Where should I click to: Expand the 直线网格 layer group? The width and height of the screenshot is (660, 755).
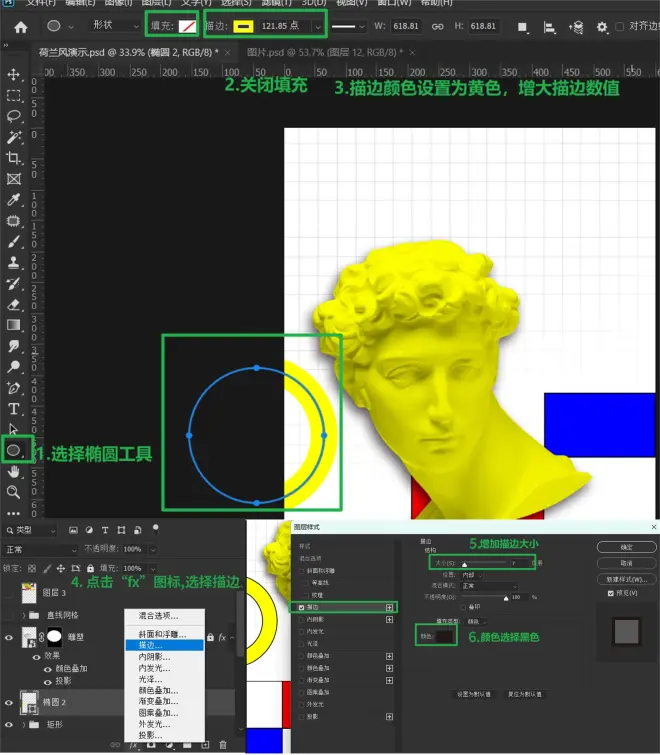(x=24, y=615)
